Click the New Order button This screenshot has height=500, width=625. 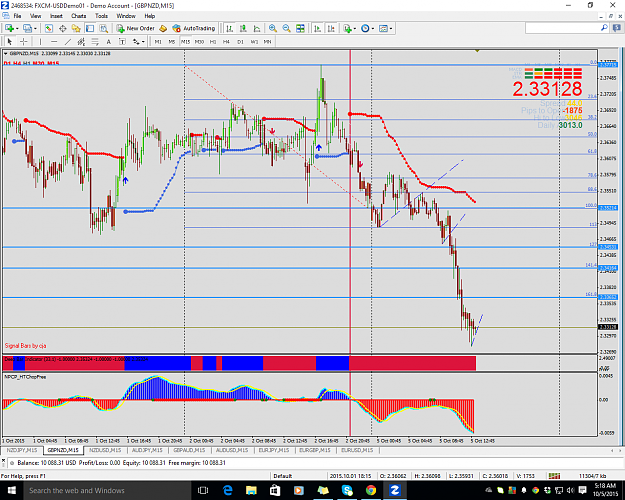click(x=136, y=28)
